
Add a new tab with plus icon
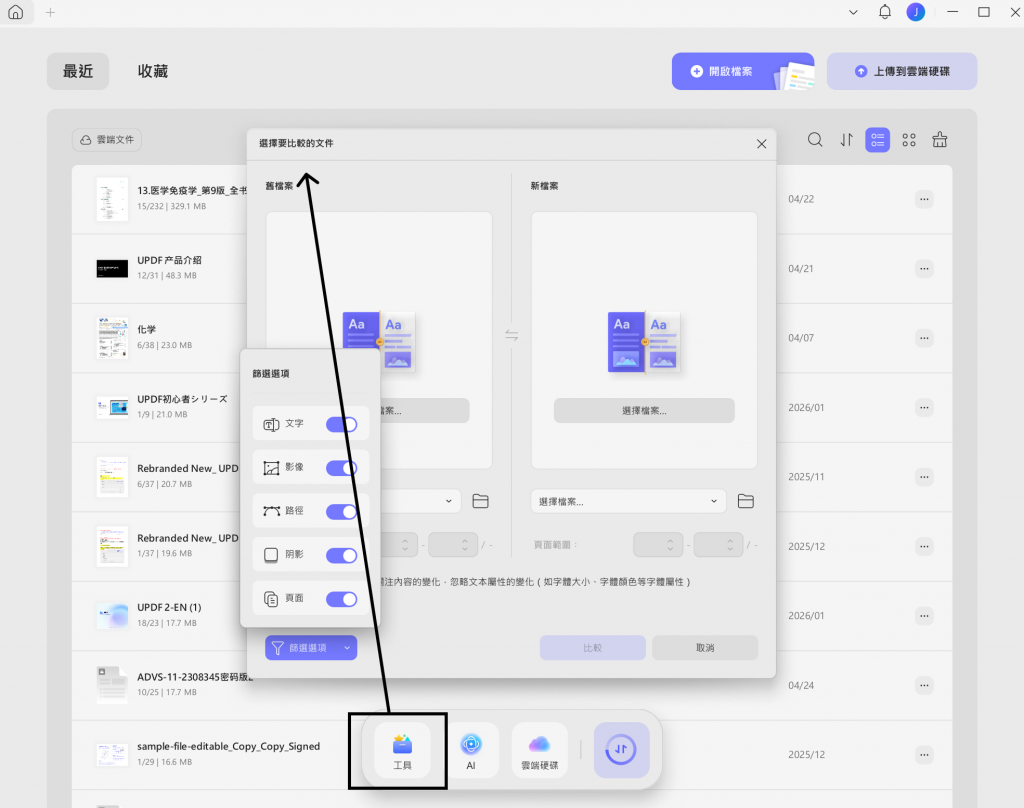pos(50,12)
